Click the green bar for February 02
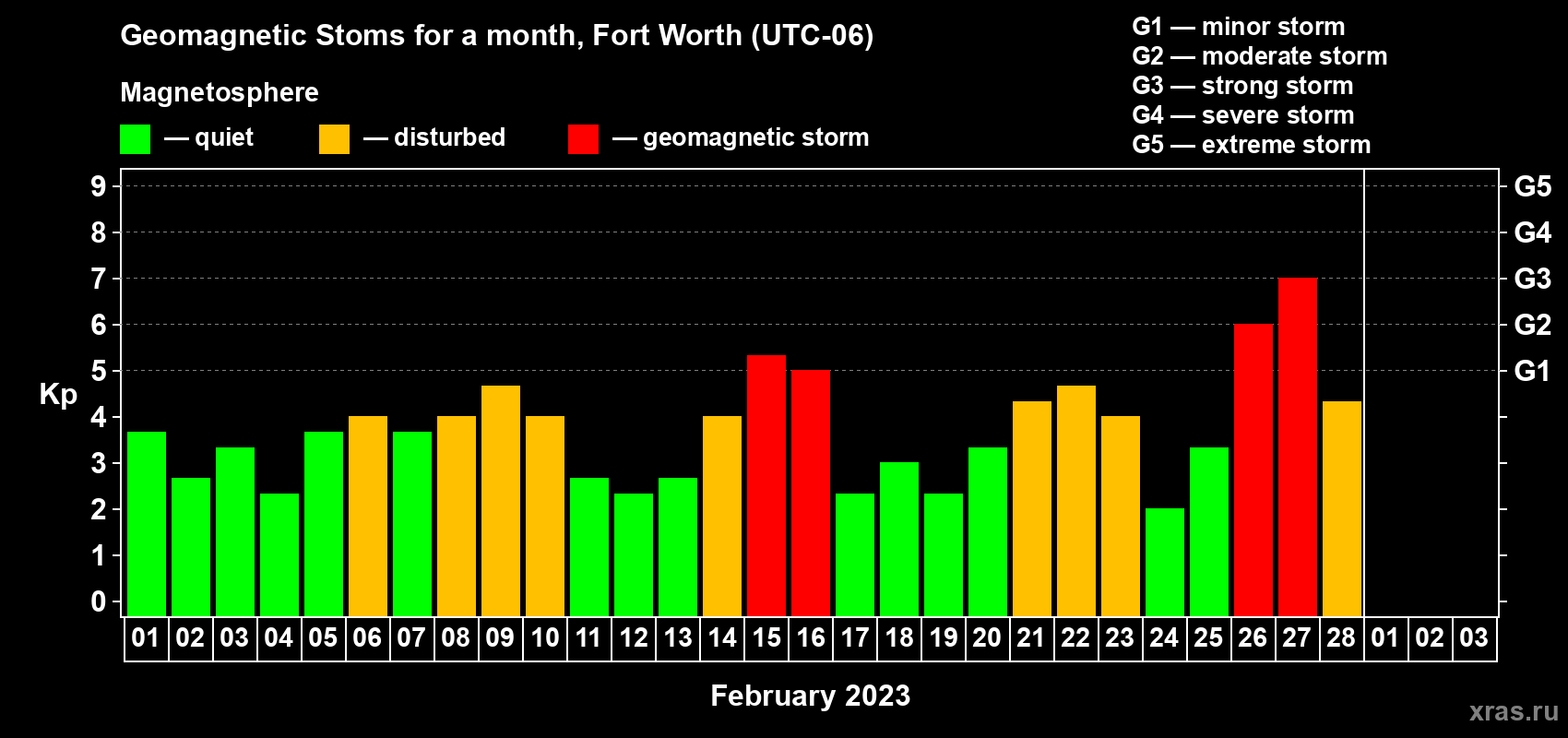 tap(191, 547)
